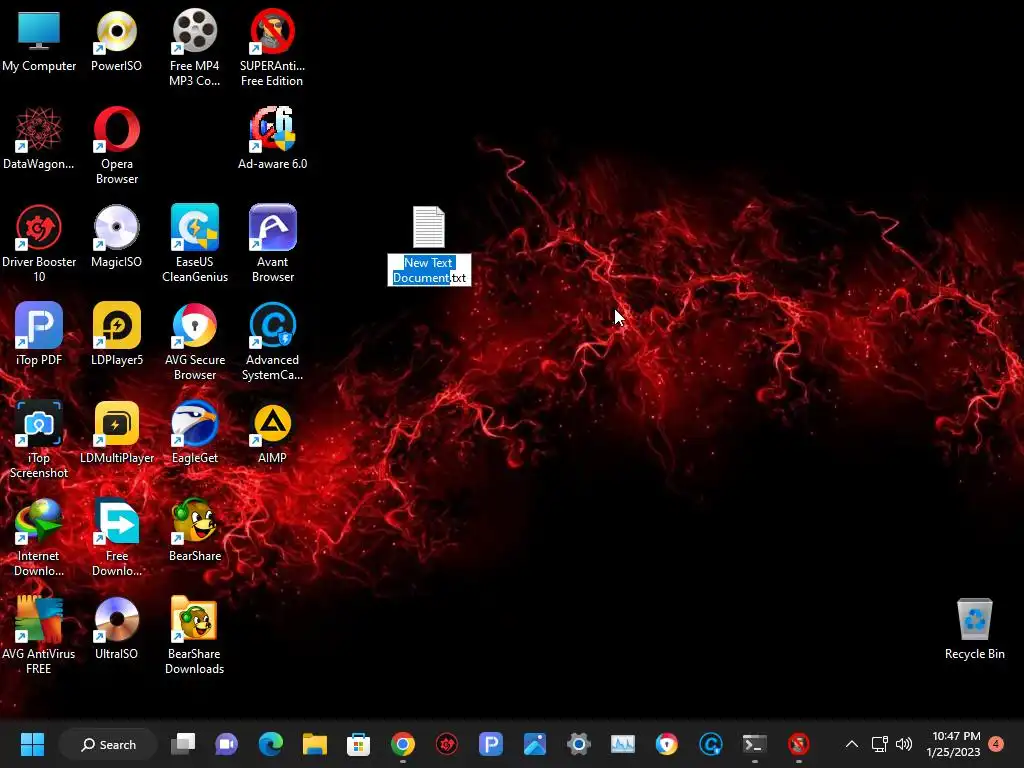Image resolution: width=1024 pixels, height=768 pixels.
Task: Select the Avant Browser desktop shortcut
Action: point(272,244)
